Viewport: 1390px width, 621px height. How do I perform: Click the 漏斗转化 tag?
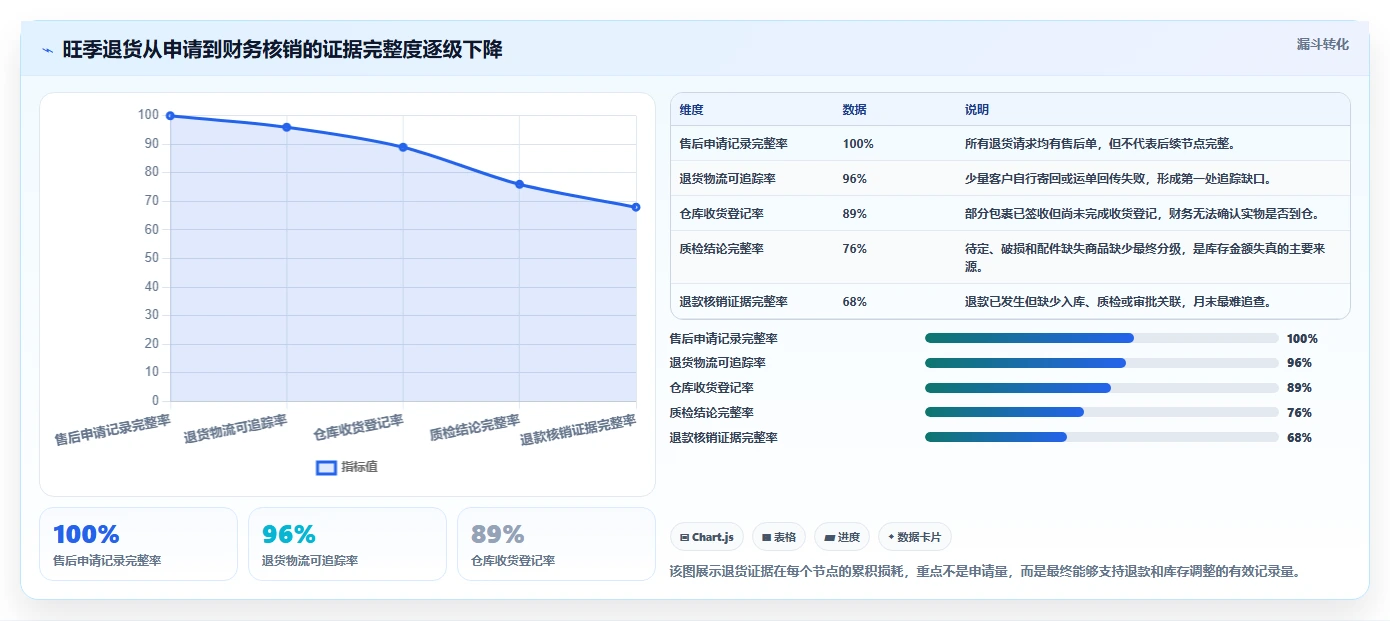[x=1322, y=44]
